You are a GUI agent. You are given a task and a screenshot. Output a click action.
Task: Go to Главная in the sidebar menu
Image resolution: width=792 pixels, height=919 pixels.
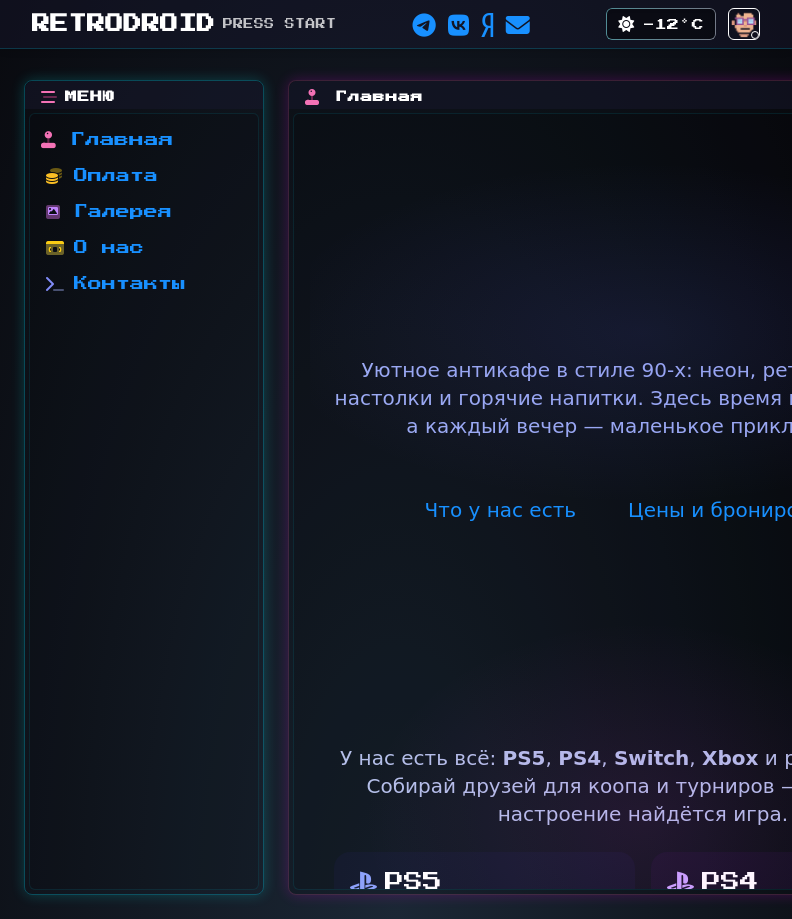121,139
